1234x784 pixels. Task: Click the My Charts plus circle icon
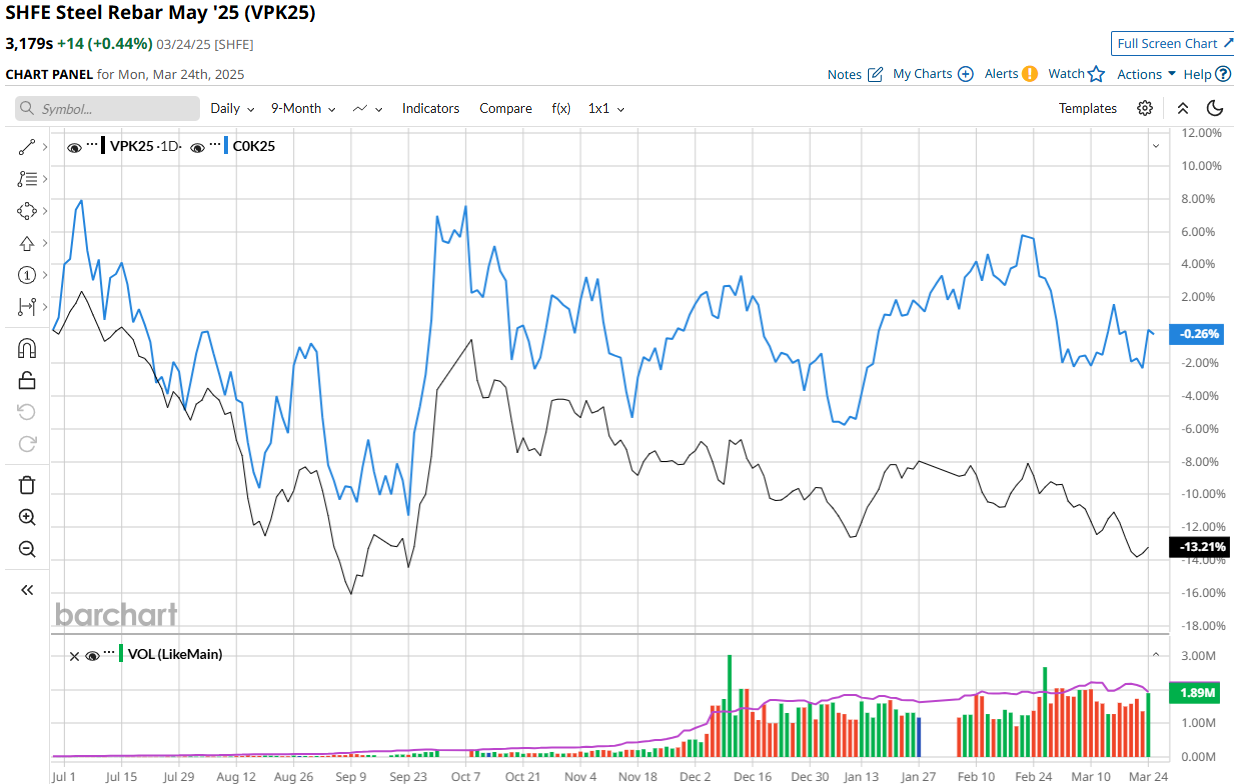coord(965,74)
